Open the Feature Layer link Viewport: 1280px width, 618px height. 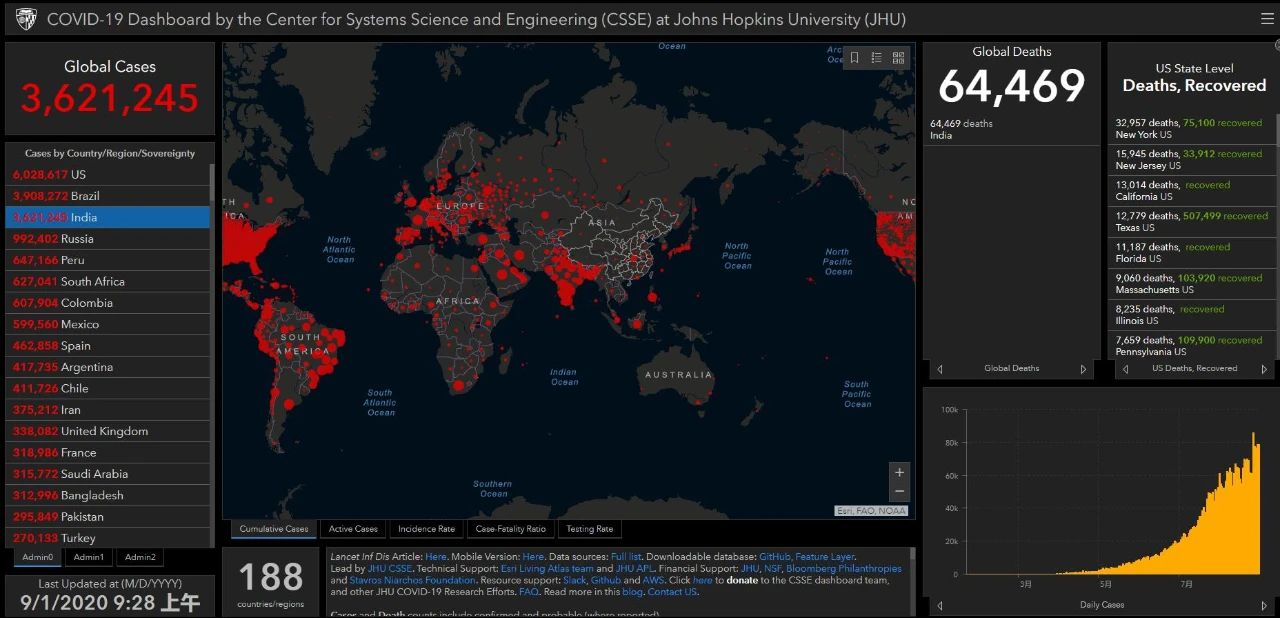click(825, 557)
